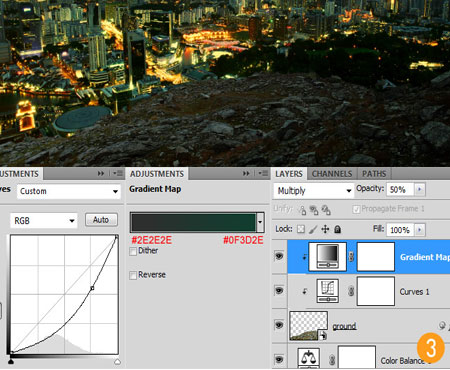Screen dimensions: 450x370
Task: Select the Gradient Map adjustment thumbnail
Action: click(328, 256)
